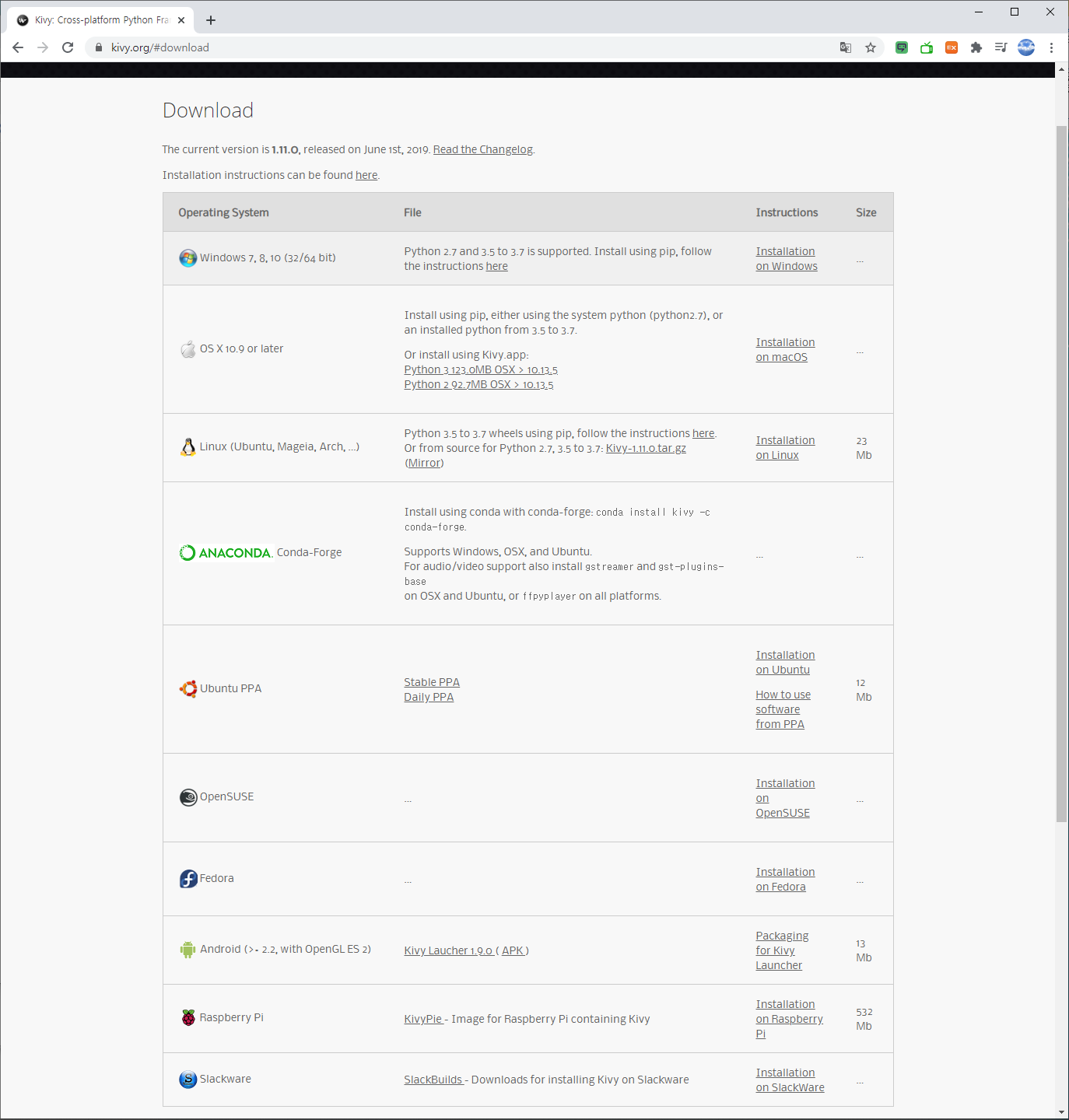This screenshot has height=1120, width=1069.
Task: Click the orange EX extension icon
Action: coord(952,47)
